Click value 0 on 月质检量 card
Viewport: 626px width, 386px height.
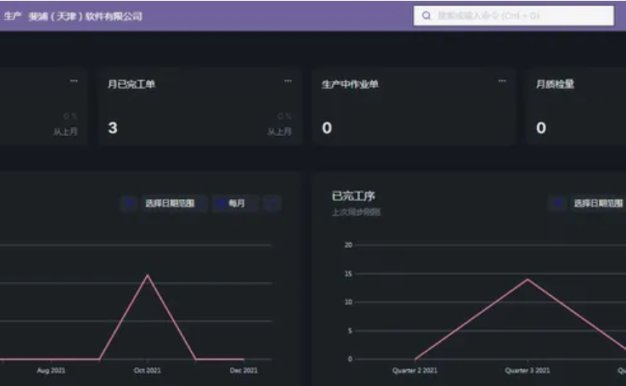pyautogui.click(x=541, y=128)
